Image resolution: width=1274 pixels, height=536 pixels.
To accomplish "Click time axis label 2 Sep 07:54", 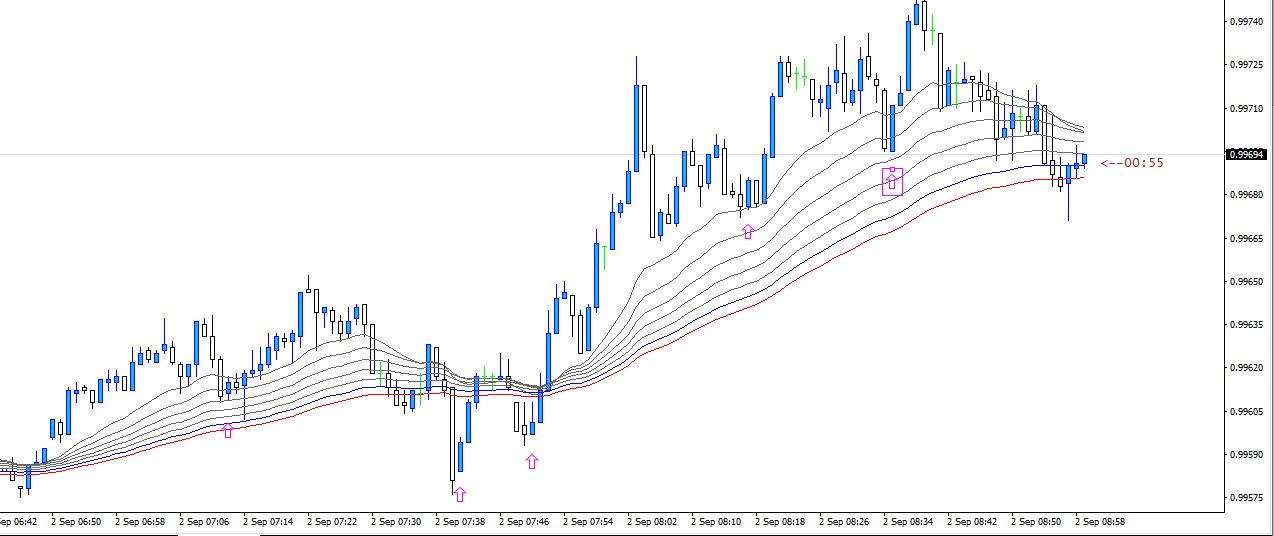I will click(x=588, y=522).
